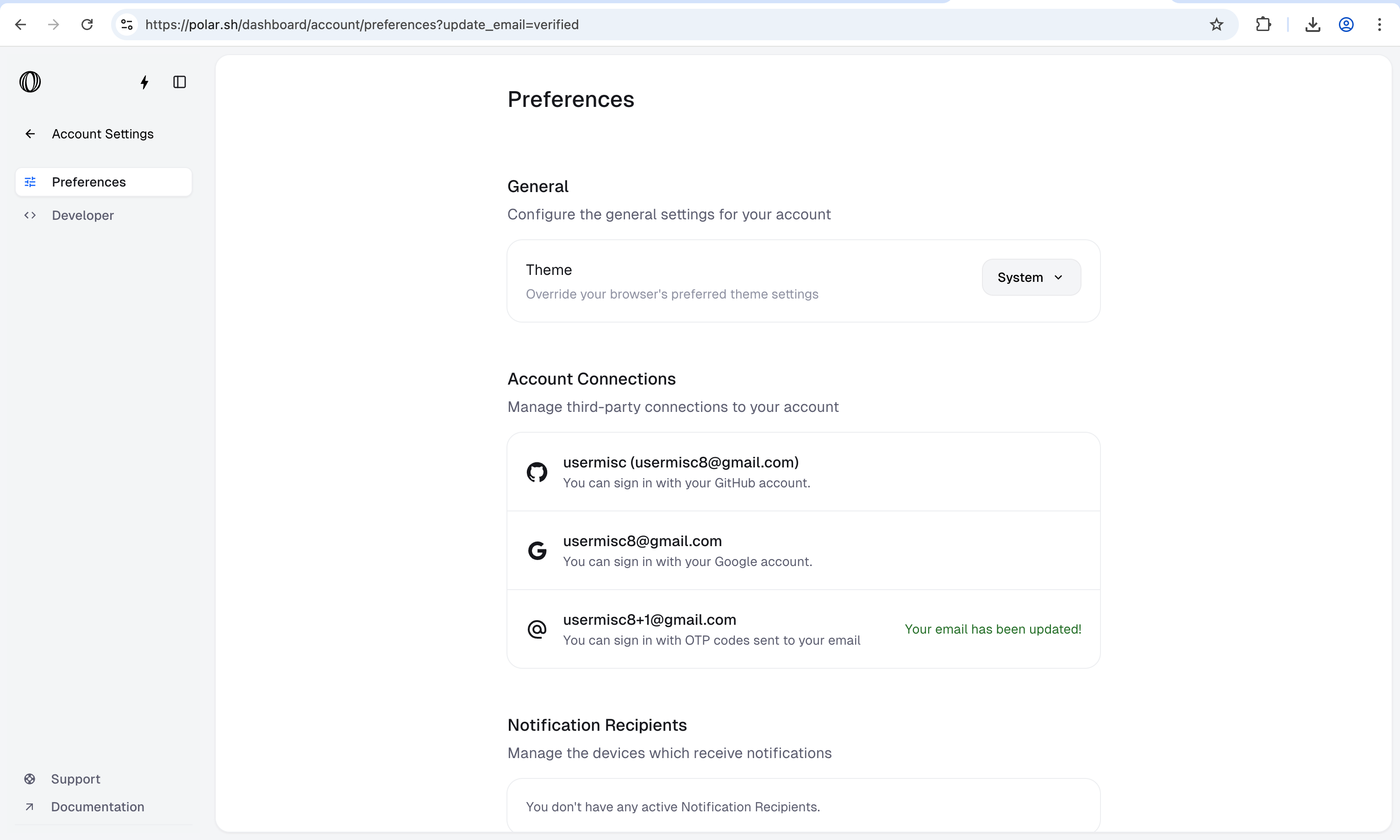Viewport: 1400px width, 840px height.
Task: Click the GitHub connection icon
Action: [x=537, y=472]
